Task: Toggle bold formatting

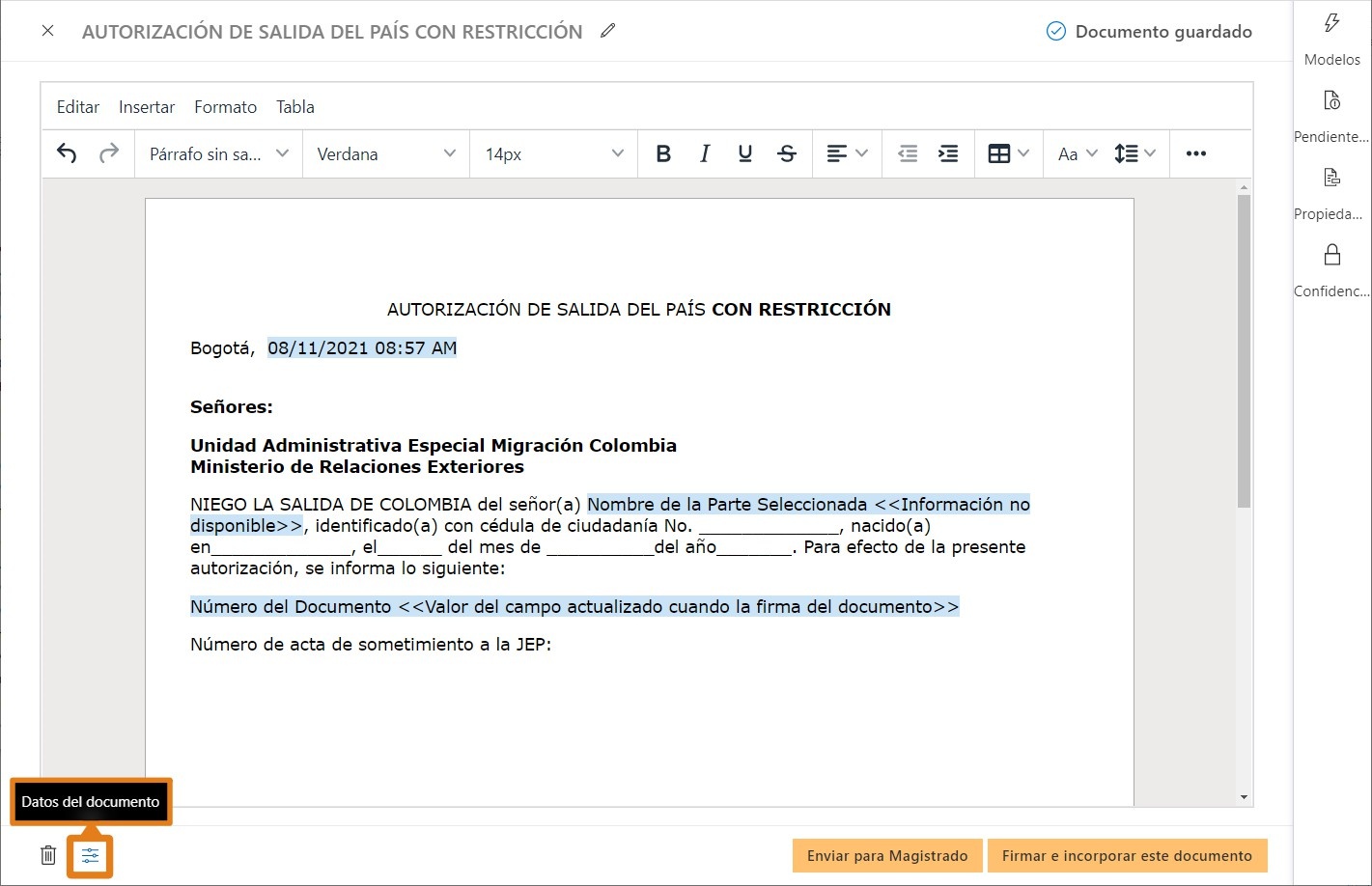Action: [x=663, y=153]
